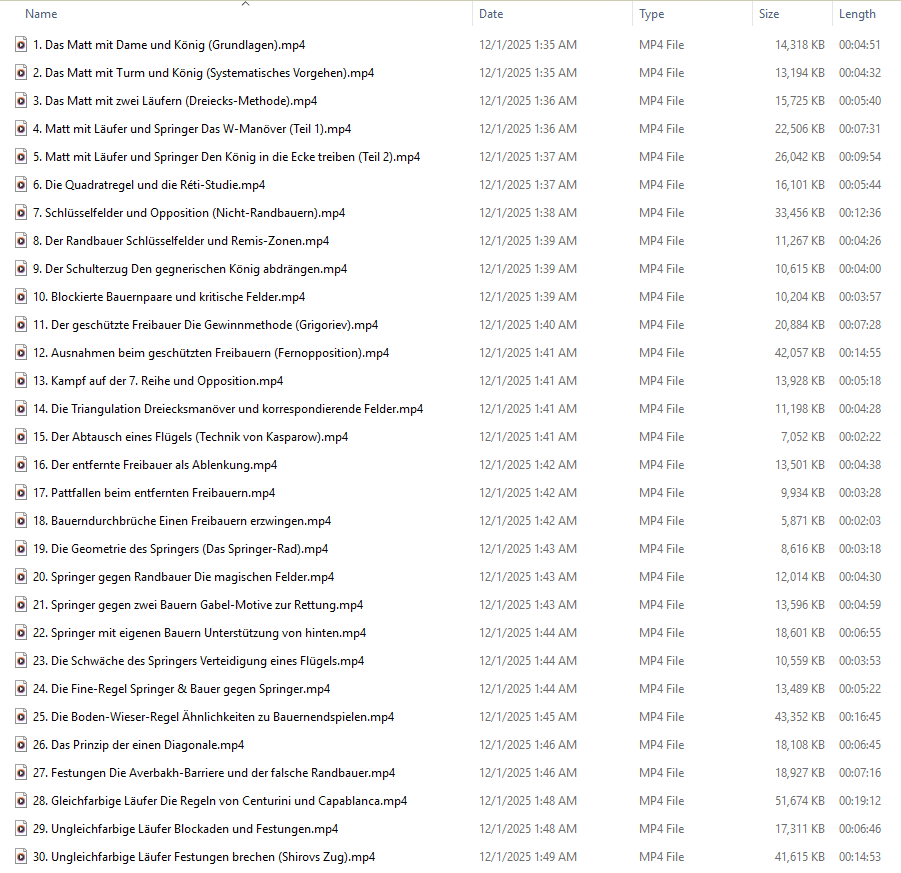Screen dimensions: 901x873
Task: Click the video icon for Der Schulterzug
Action: point(21,269)
